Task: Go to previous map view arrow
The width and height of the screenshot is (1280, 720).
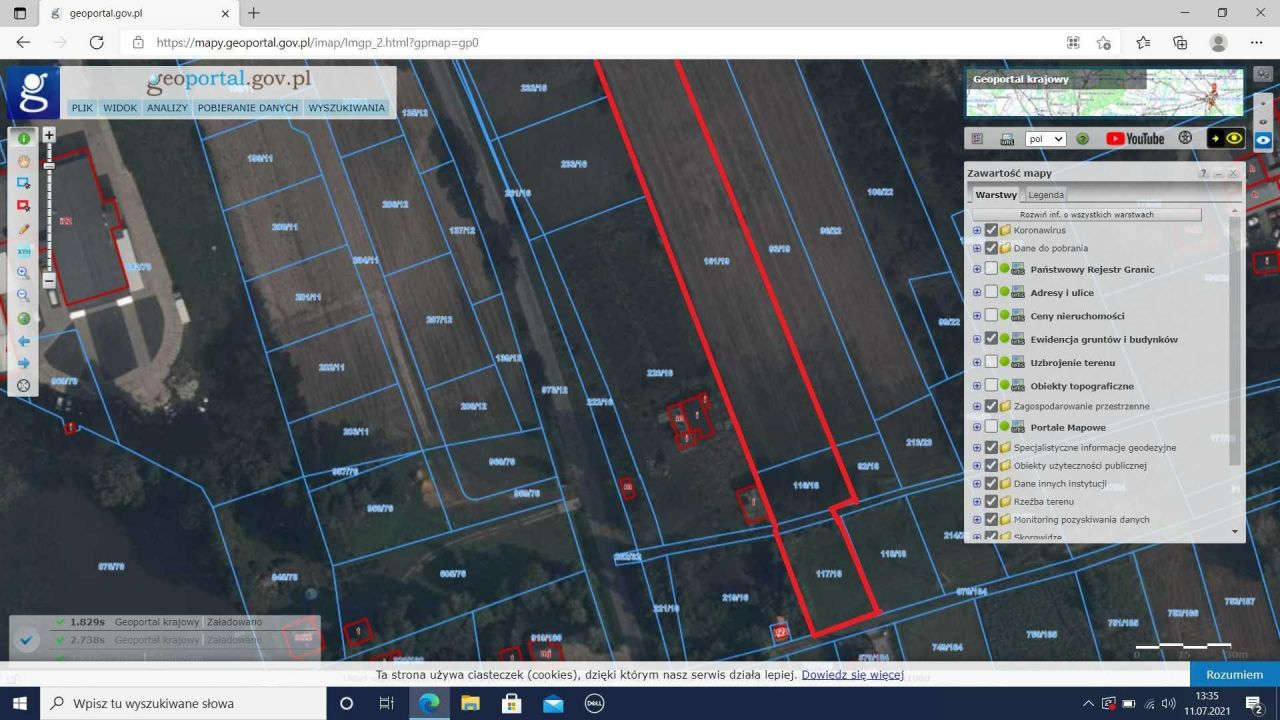Action: pyautogui.click(x=23, y=341)
